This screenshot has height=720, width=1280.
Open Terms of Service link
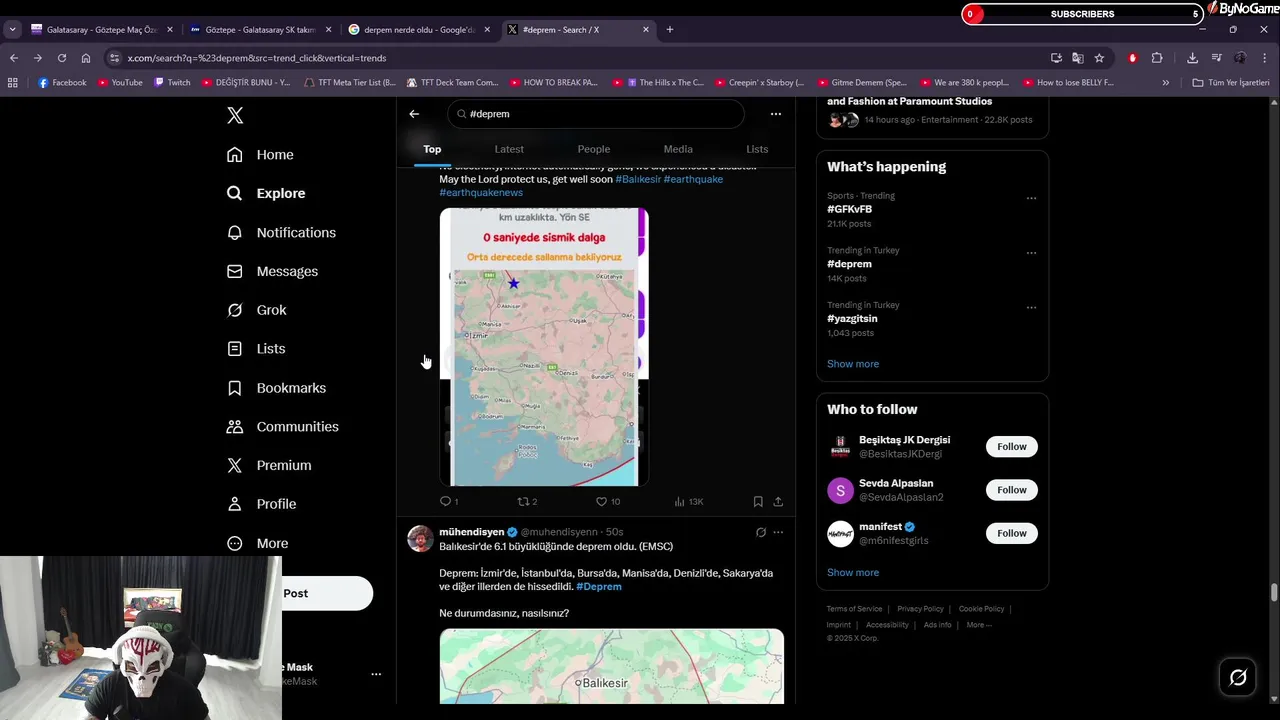tap(854, 609)
